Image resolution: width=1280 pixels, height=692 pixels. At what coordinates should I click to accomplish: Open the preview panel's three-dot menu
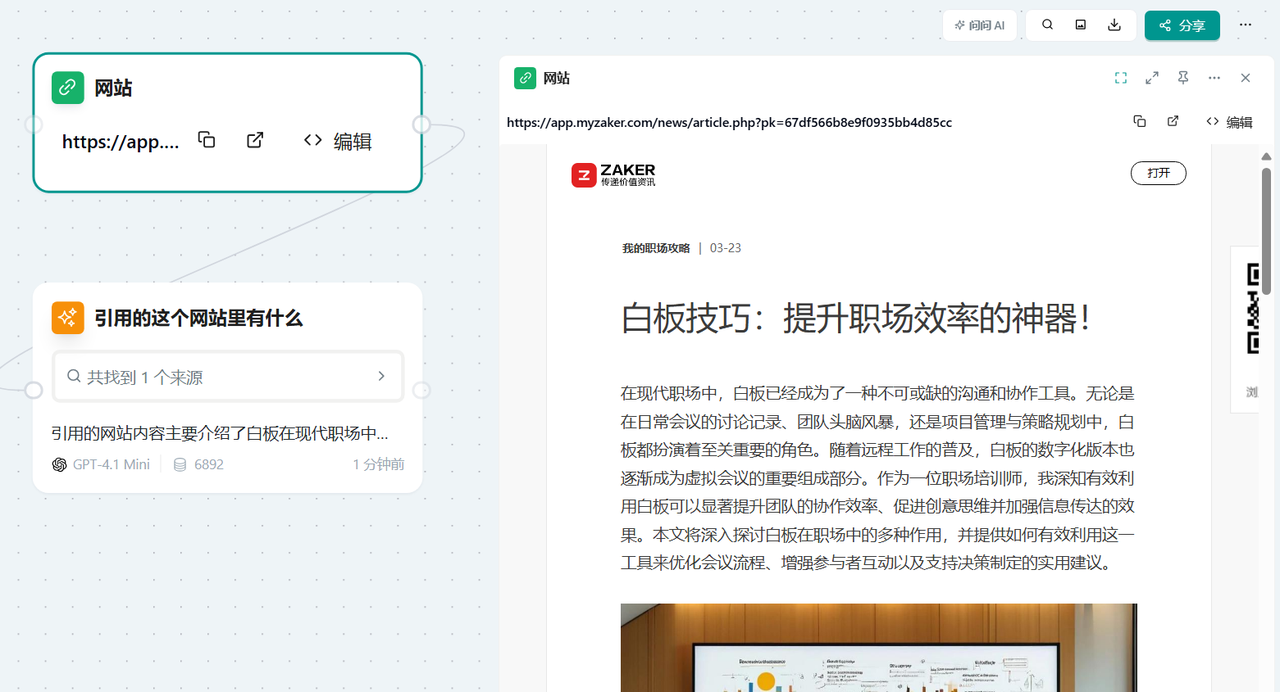pos(1214,78)
